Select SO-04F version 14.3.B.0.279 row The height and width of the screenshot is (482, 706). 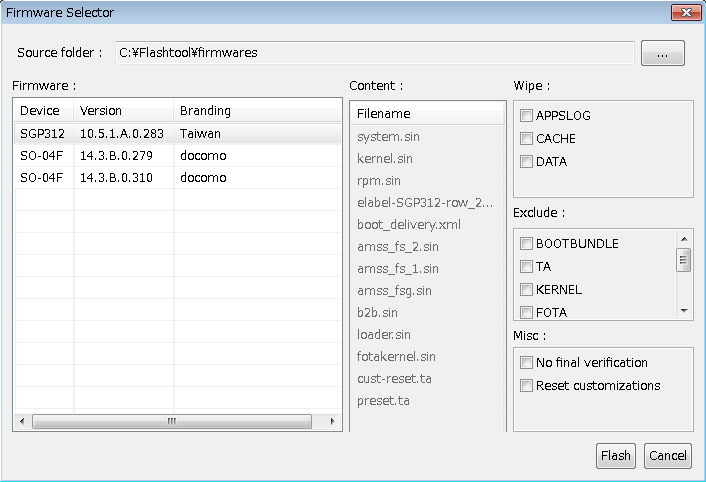(x=178, y=156)
